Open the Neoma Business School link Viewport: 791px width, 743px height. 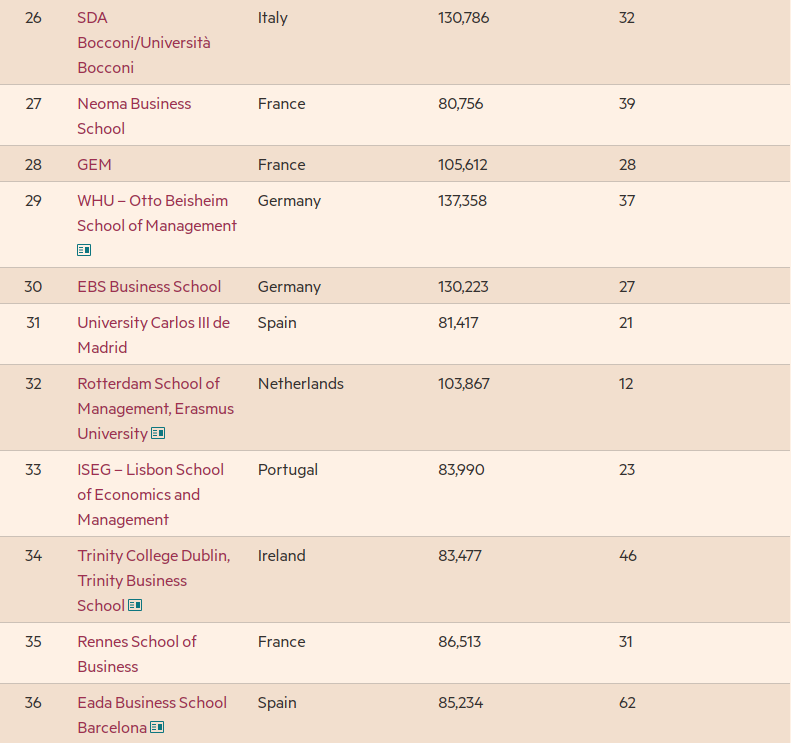[x=134, y=116]
